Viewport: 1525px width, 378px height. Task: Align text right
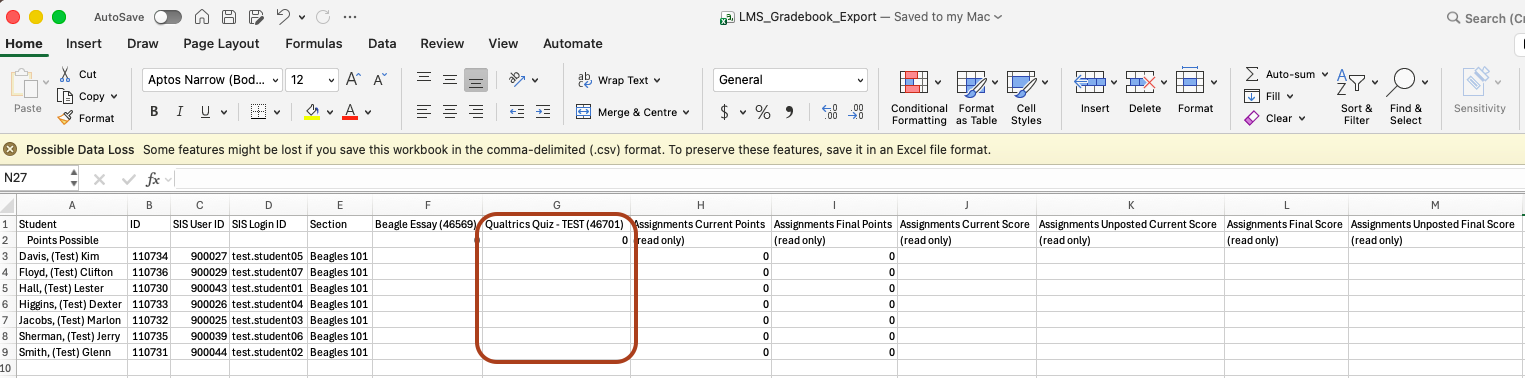(476, 112)
